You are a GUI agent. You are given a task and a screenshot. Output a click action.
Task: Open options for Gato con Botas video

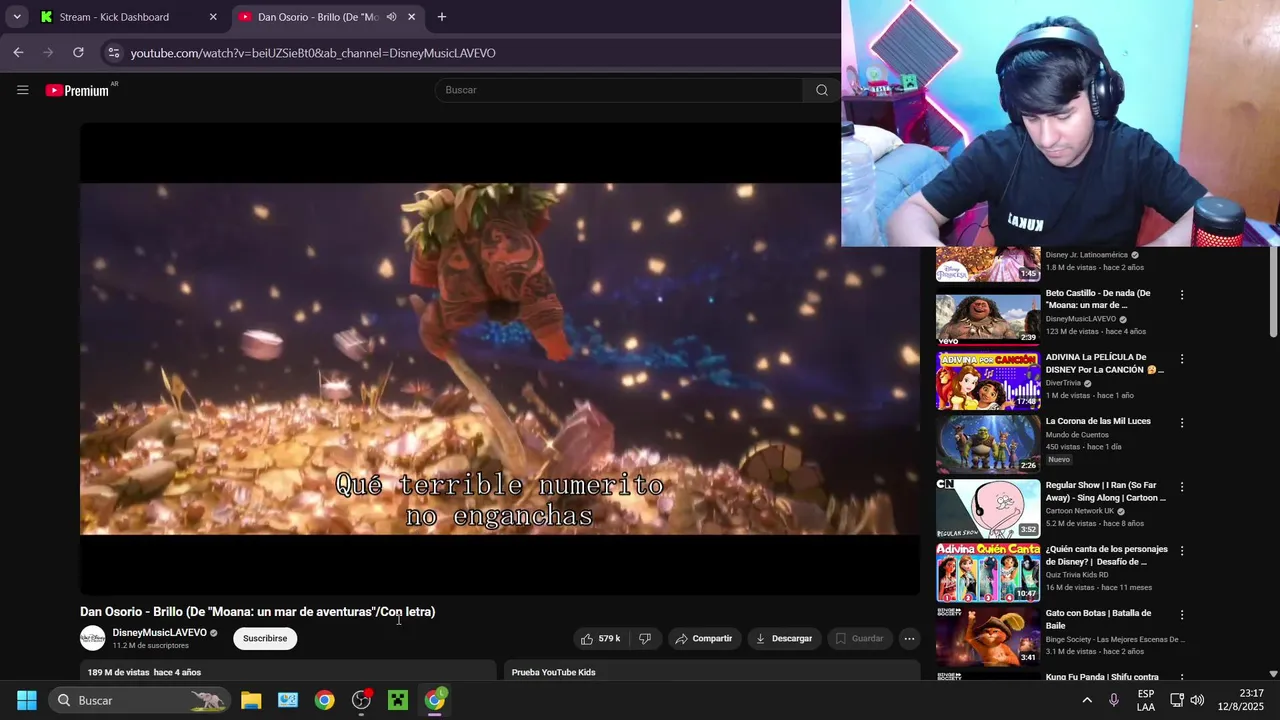click(1182, 615)
